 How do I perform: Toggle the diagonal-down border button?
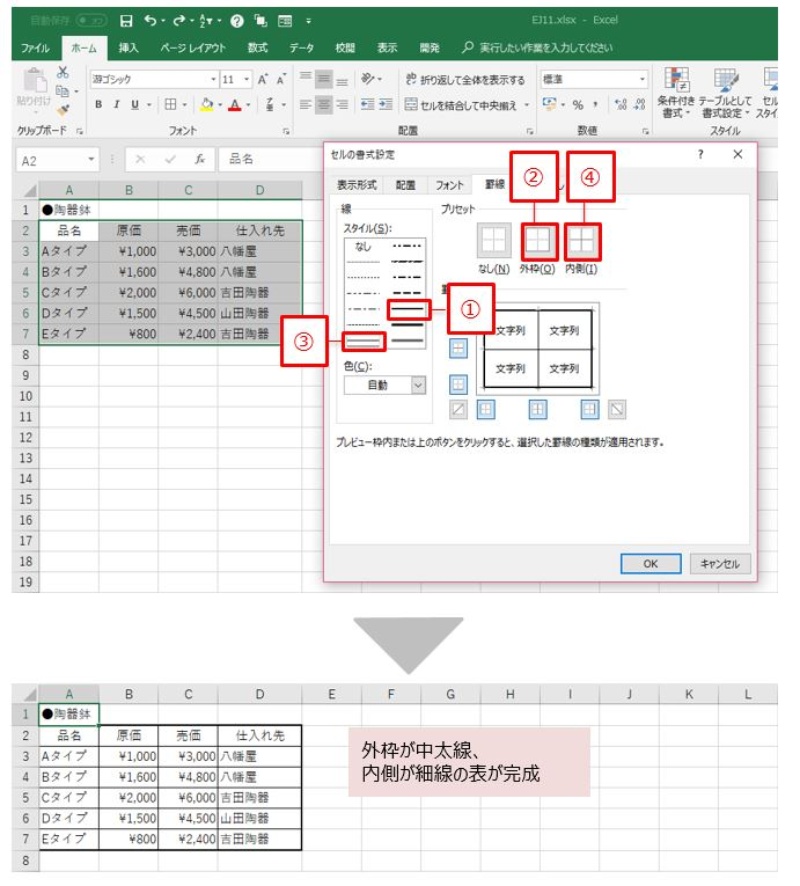tap(617, 408)
